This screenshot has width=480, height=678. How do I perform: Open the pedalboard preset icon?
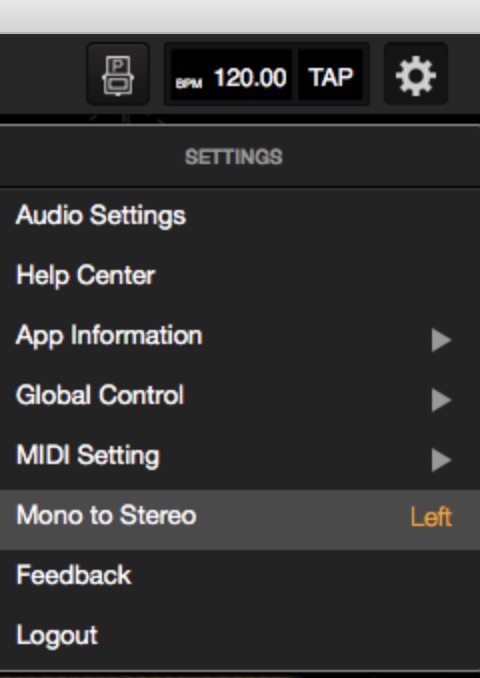coord(118,74)
